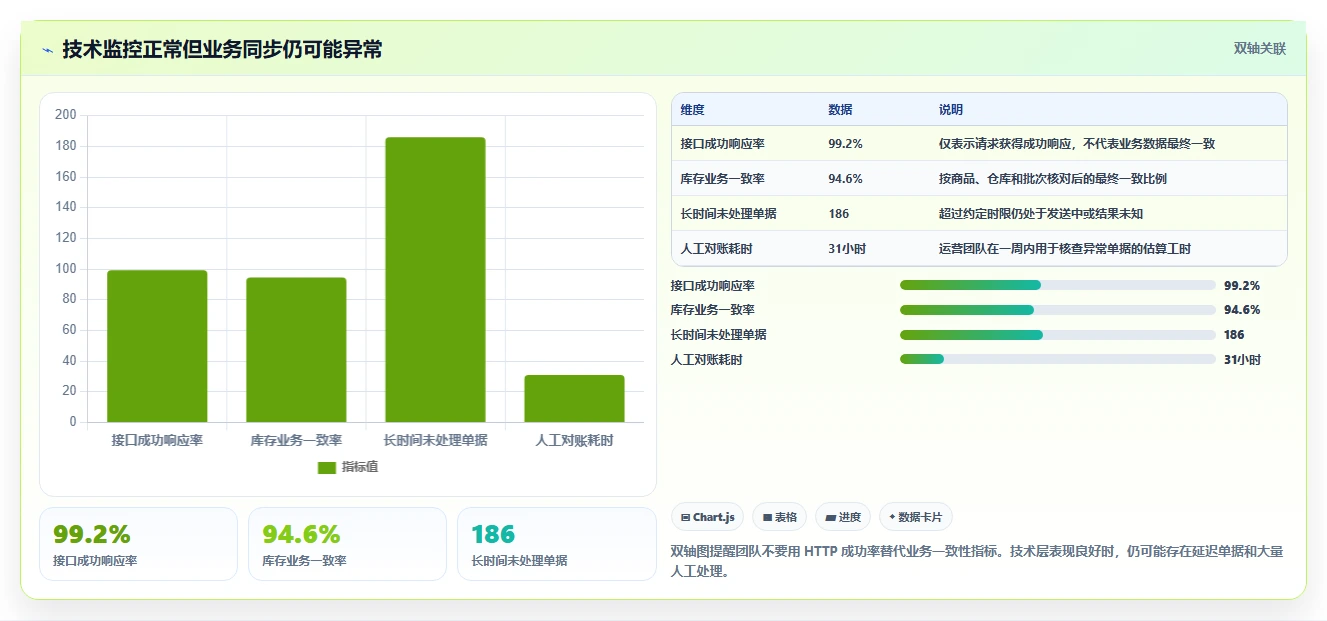1327x621 pixels.
Task: Click the 数据 table column header
Action: (x=840, y=110)
